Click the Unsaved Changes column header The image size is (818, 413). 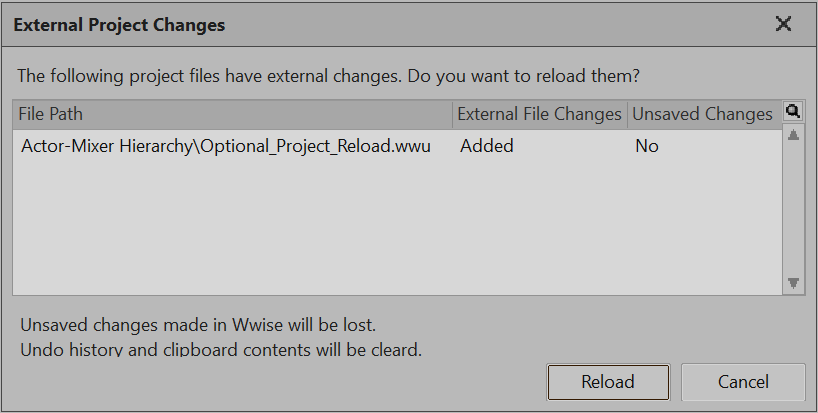pos(702,114)
